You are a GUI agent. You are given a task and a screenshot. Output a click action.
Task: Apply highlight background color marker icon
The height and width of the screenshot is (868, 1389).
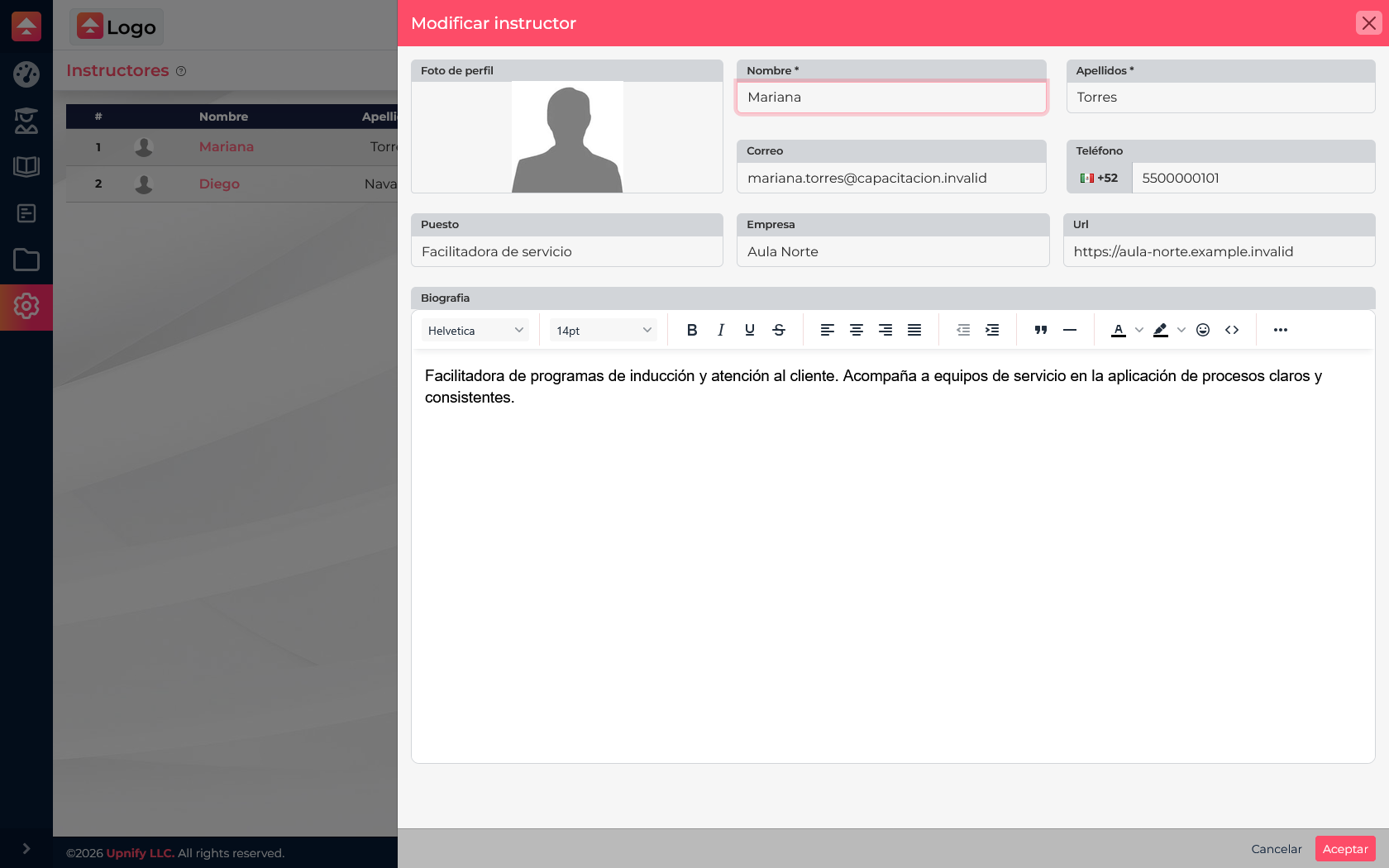pos(1161,330)
